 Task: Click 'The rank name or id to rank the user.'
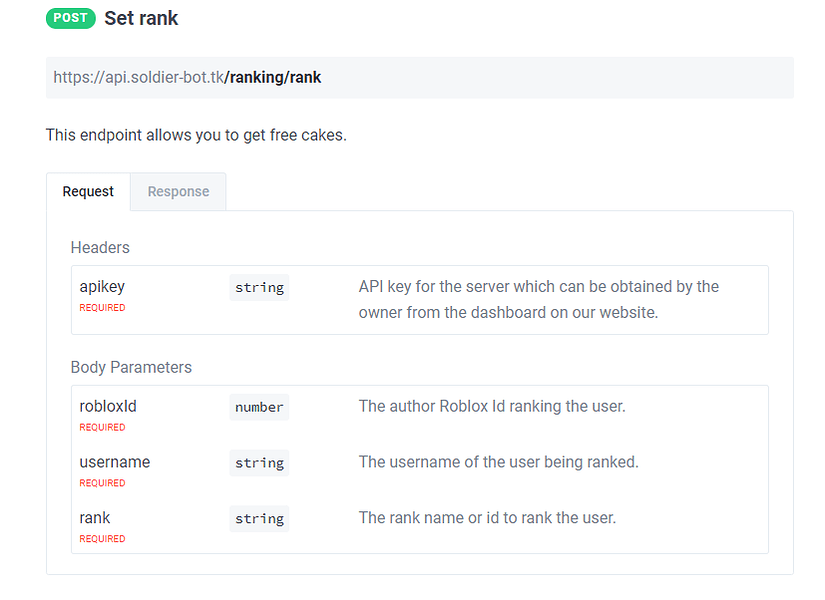pyautogui.click(x=487, y=518)
